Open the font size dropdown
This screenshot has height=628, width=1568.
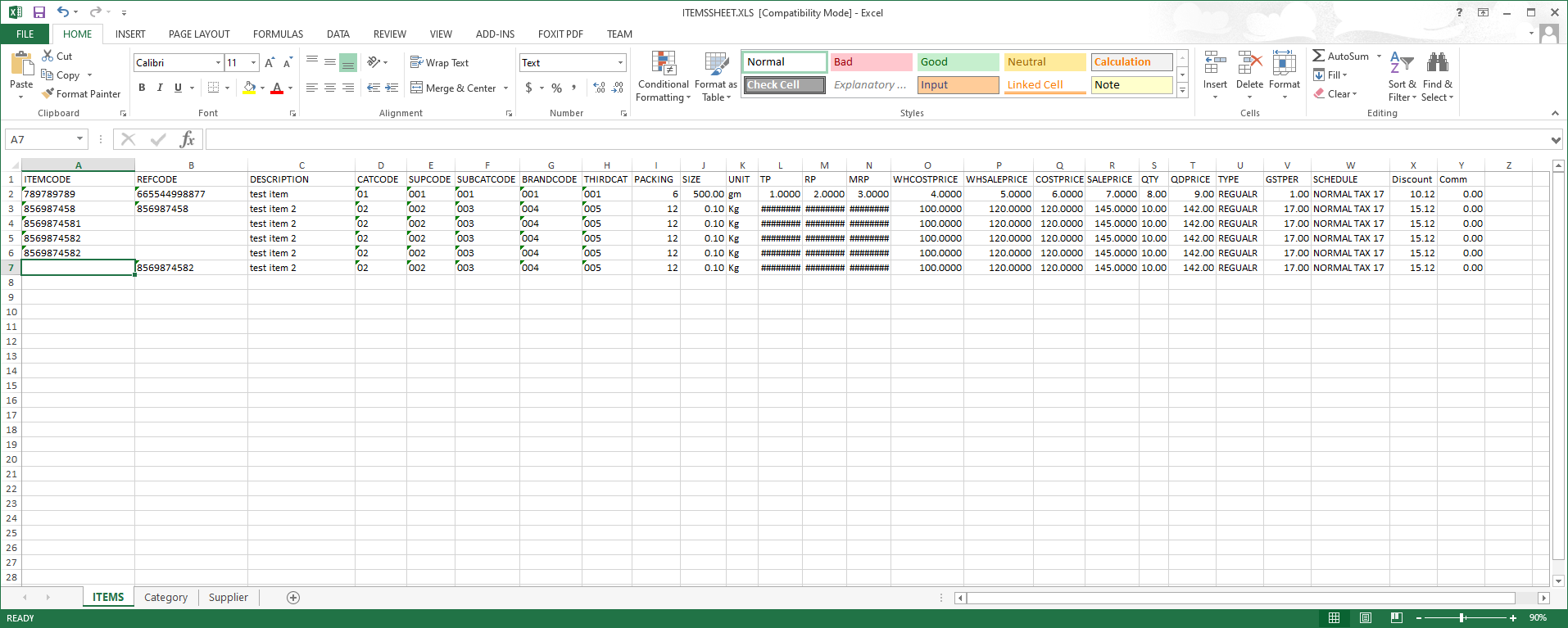click(254, 62)
